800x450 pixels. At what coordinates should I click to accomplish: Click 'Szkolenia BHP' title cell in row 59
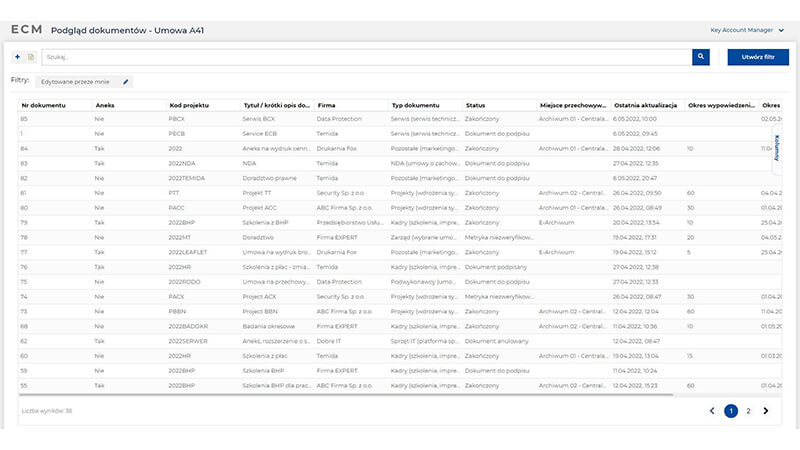[x=263, y=370]
